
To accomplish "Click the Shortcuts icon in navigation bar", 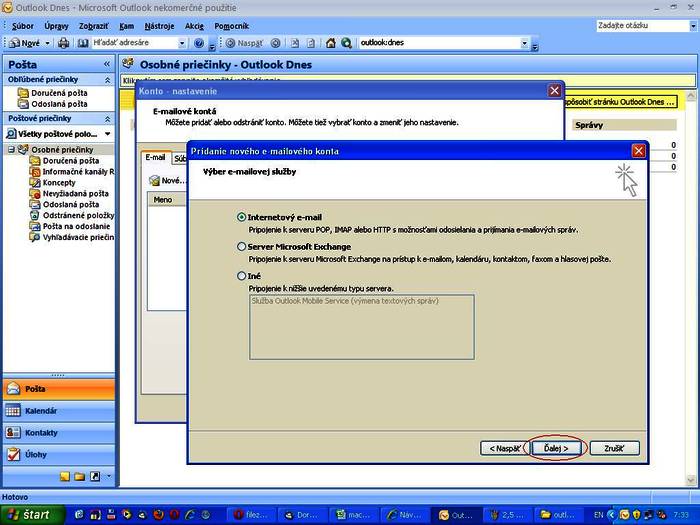I will coord(95,476).
